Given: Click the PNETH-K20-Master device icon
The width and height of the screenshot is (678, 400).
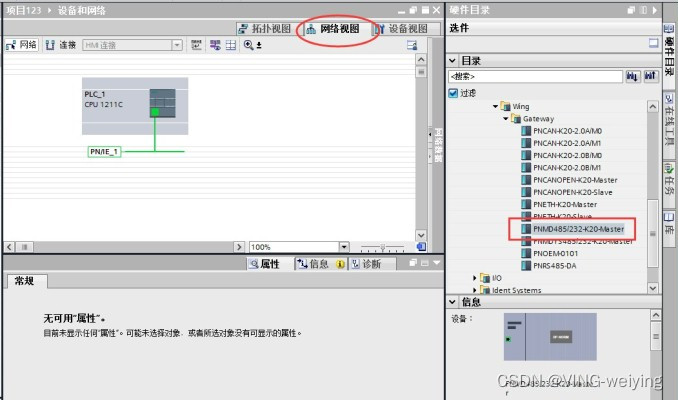Looking at the screenshot, I should coord(526,204).
